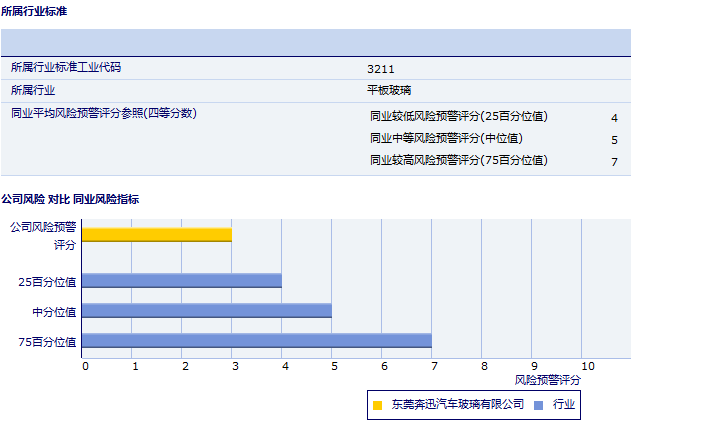Select the 所属行业标准 section heading
The height and width of the screenshot is (426, 705).
[x=35, y=11]
